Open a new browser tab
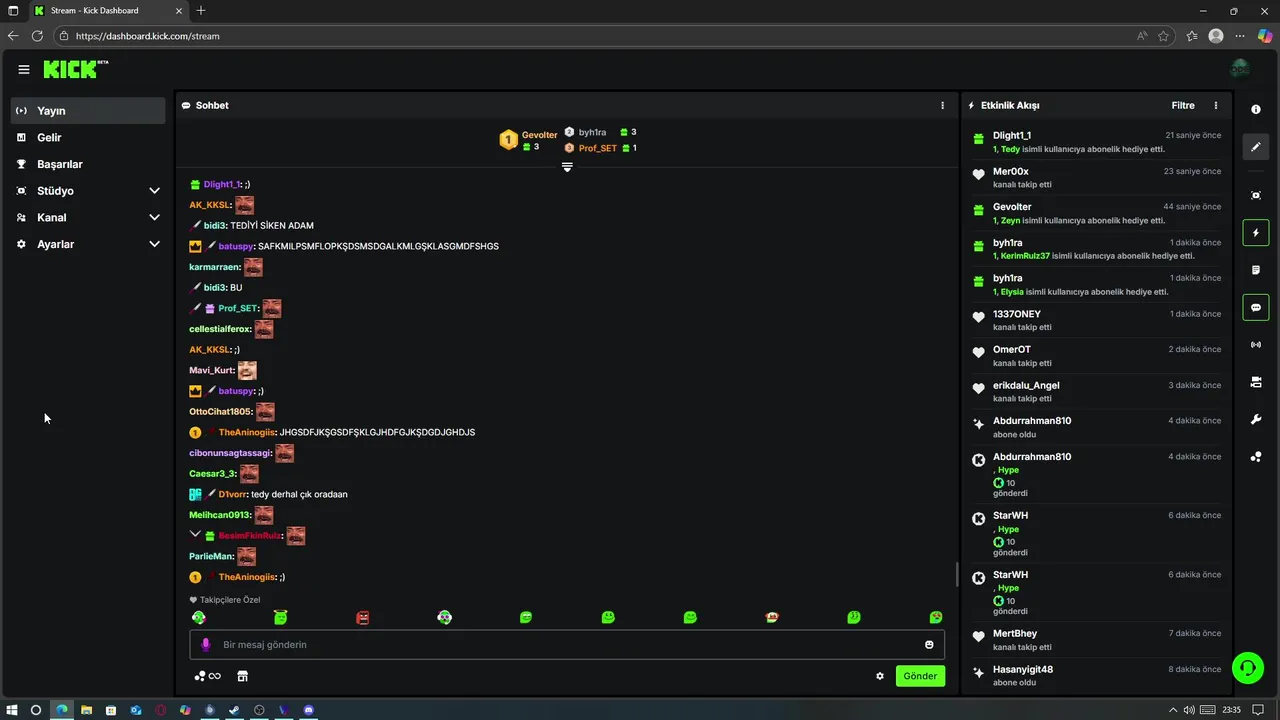The width and height of the screenshot is (1280, 720). pyautogui.click(x=201, y=10)
